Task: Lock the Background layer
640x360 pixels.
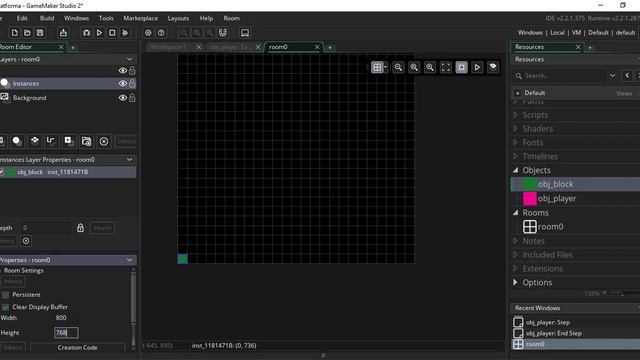Action: 132,98
